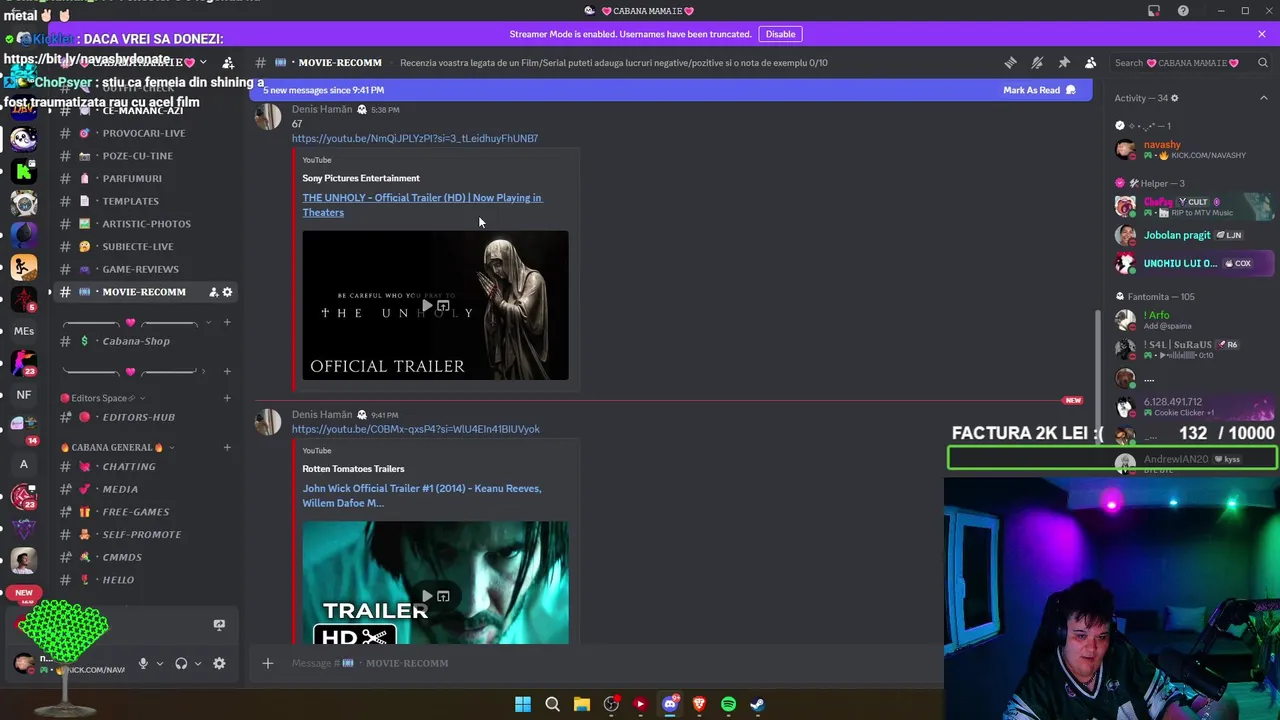Play THE UNHOLY trailer video thumbnail
The image size is (1280, 720).
427,306
